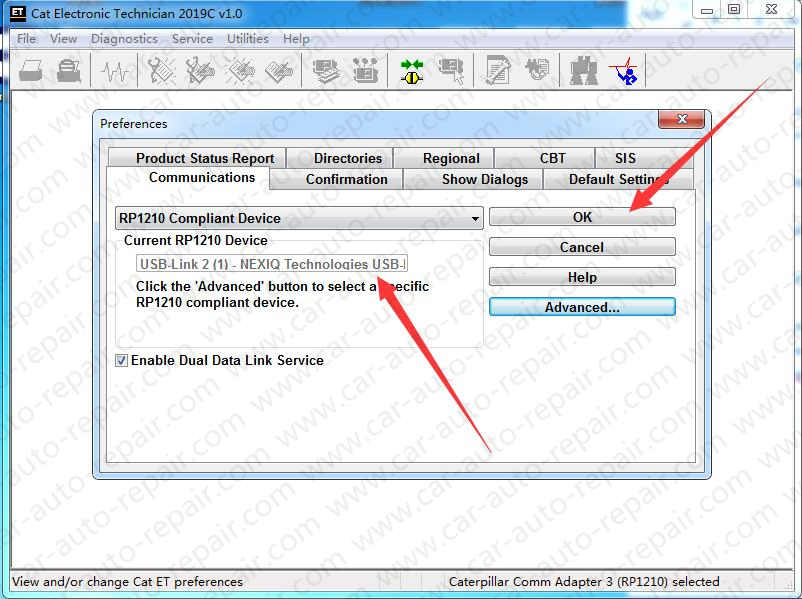Open the Utilities menu
Screen dimensions: 802x599
[x=248, y=38]
